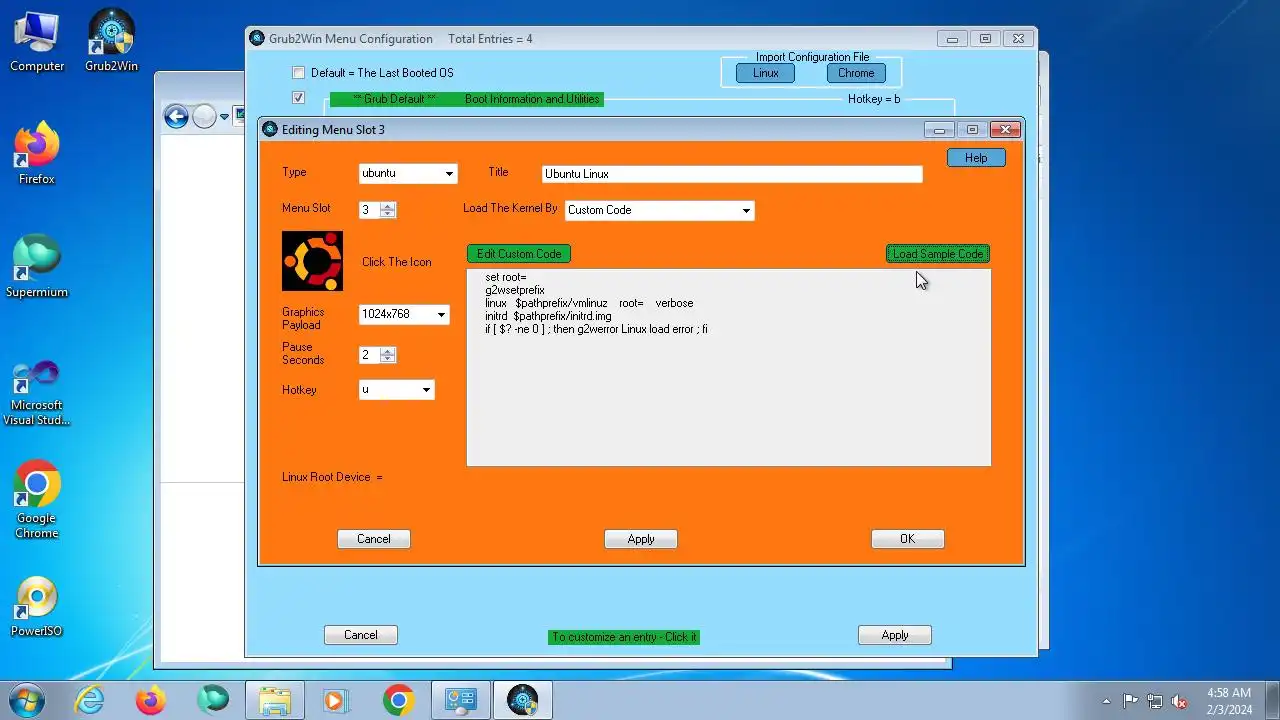The height and width of the screenshot is (720, 1280).
Task: Open the Computer desktop icon
Action: point(37,41)
